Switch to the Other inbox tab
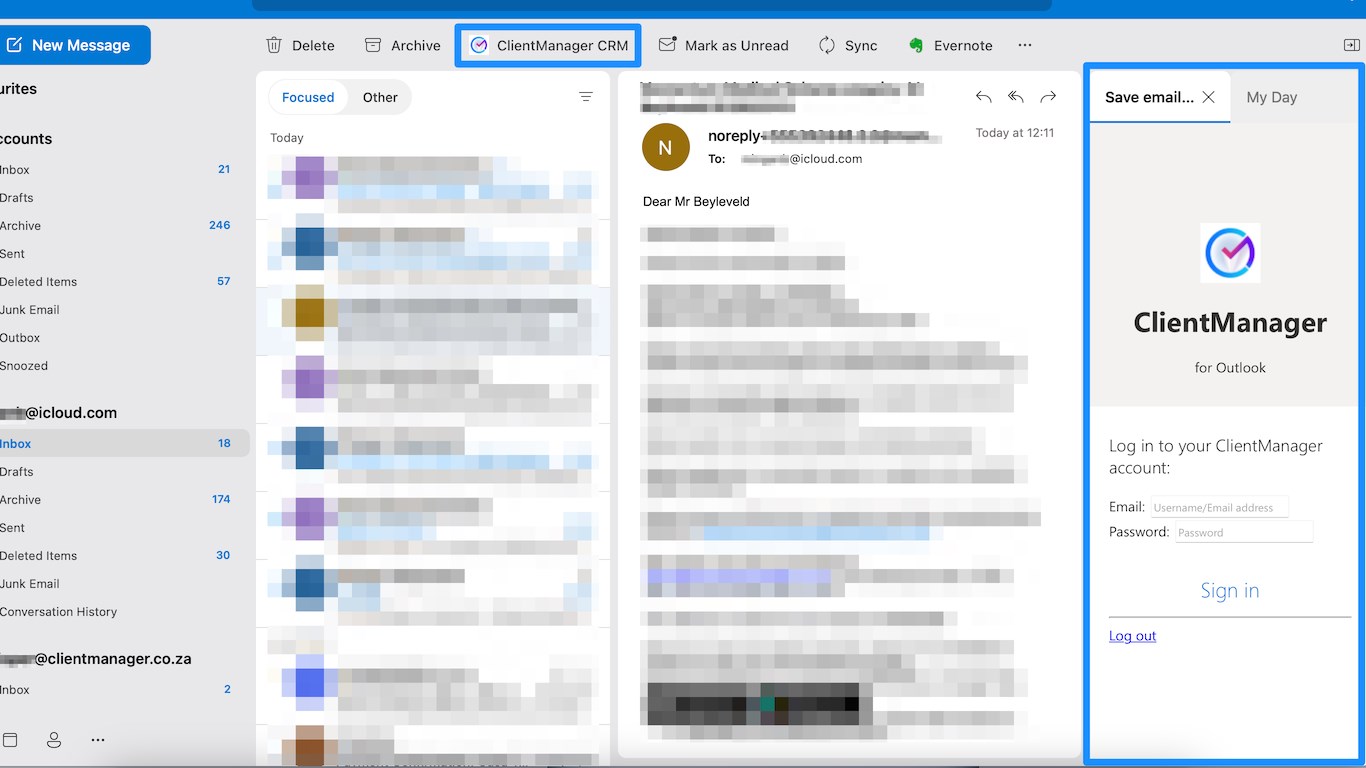Image resolution: width=1366 pixels, height=768 pixels. coord(380,97)
